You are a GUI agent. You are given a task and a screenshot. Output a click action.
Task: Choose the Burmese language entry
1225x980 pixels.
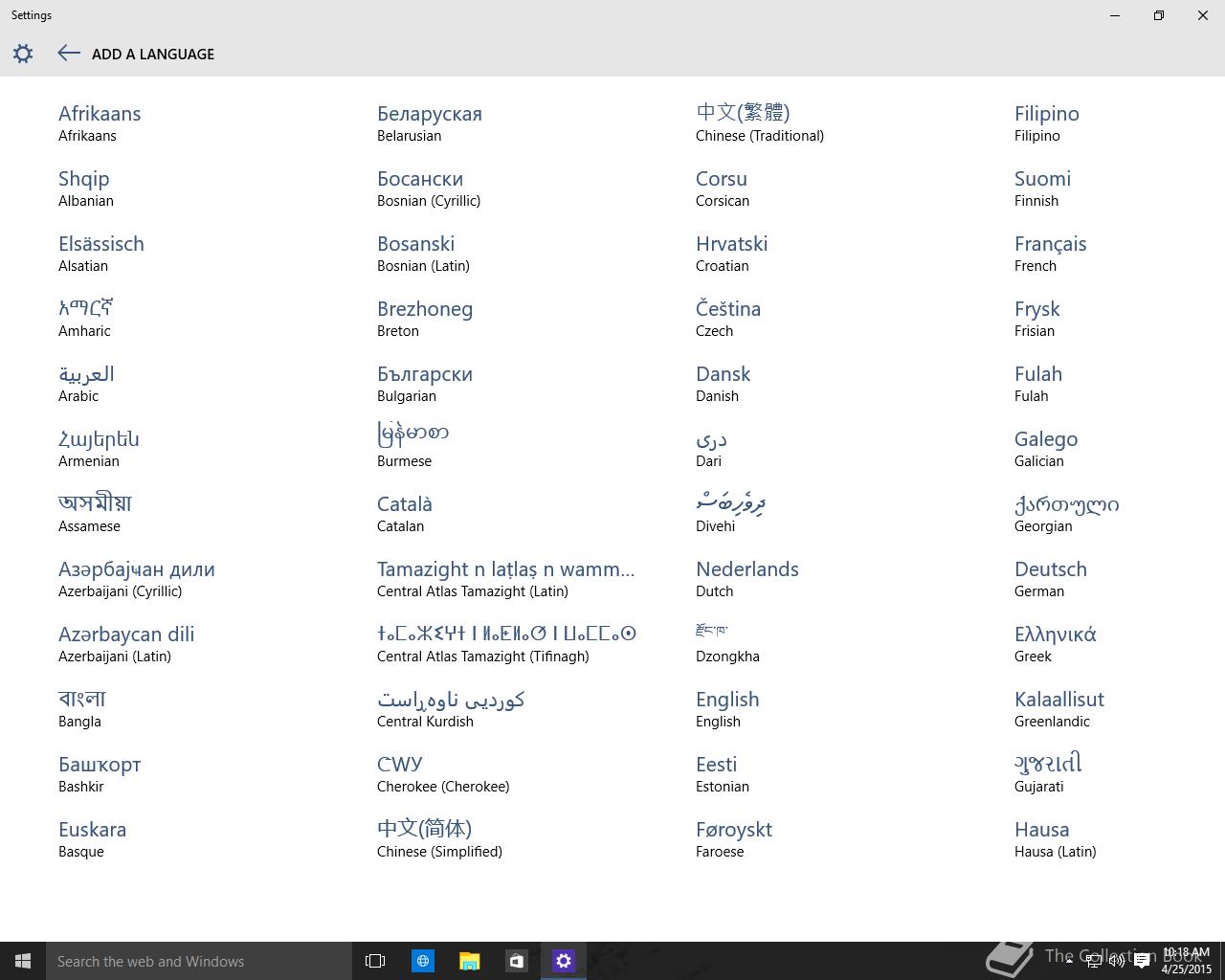point(413,445)
